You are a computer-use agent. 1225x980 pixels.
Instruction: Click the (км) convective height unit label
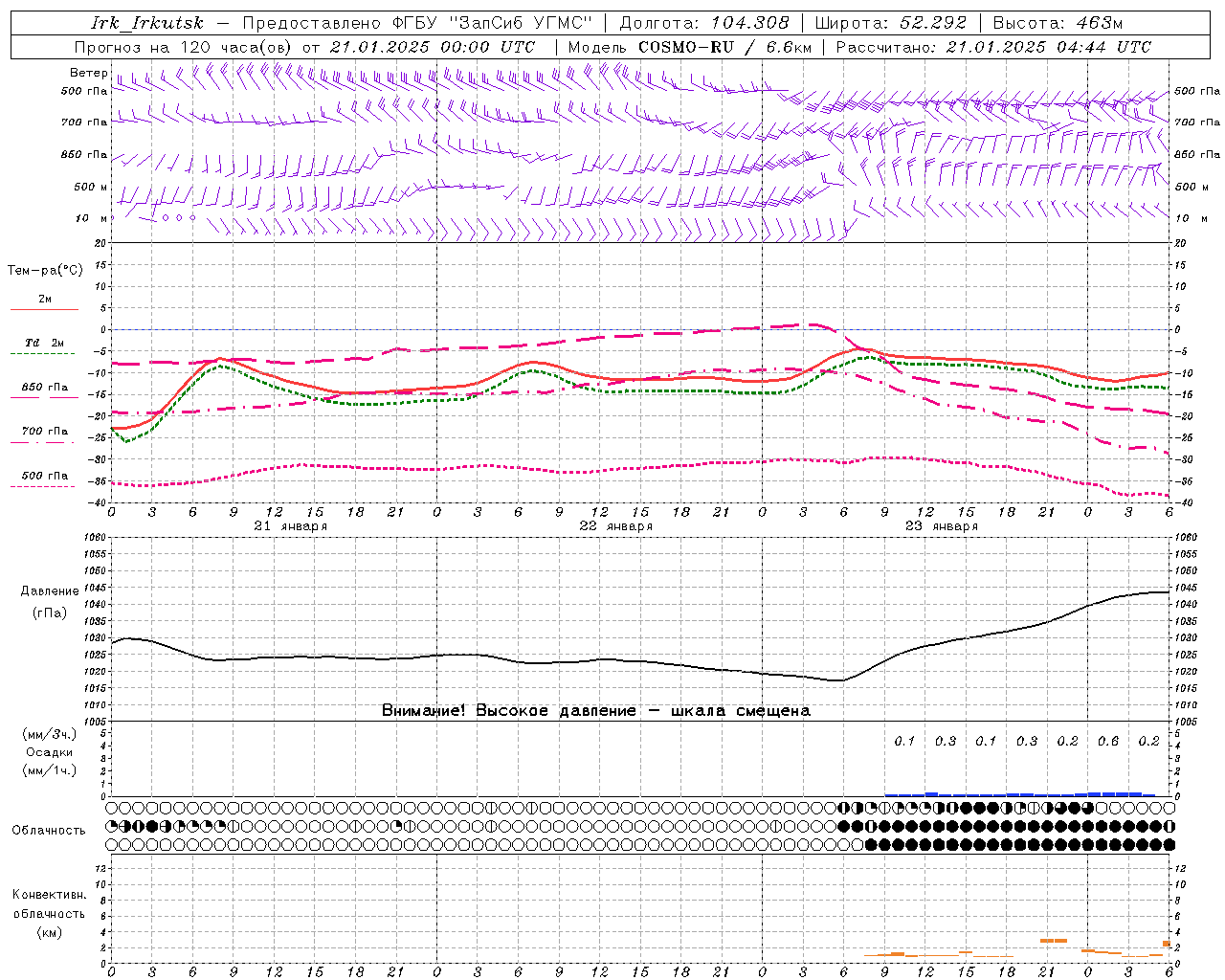[49, 932]
